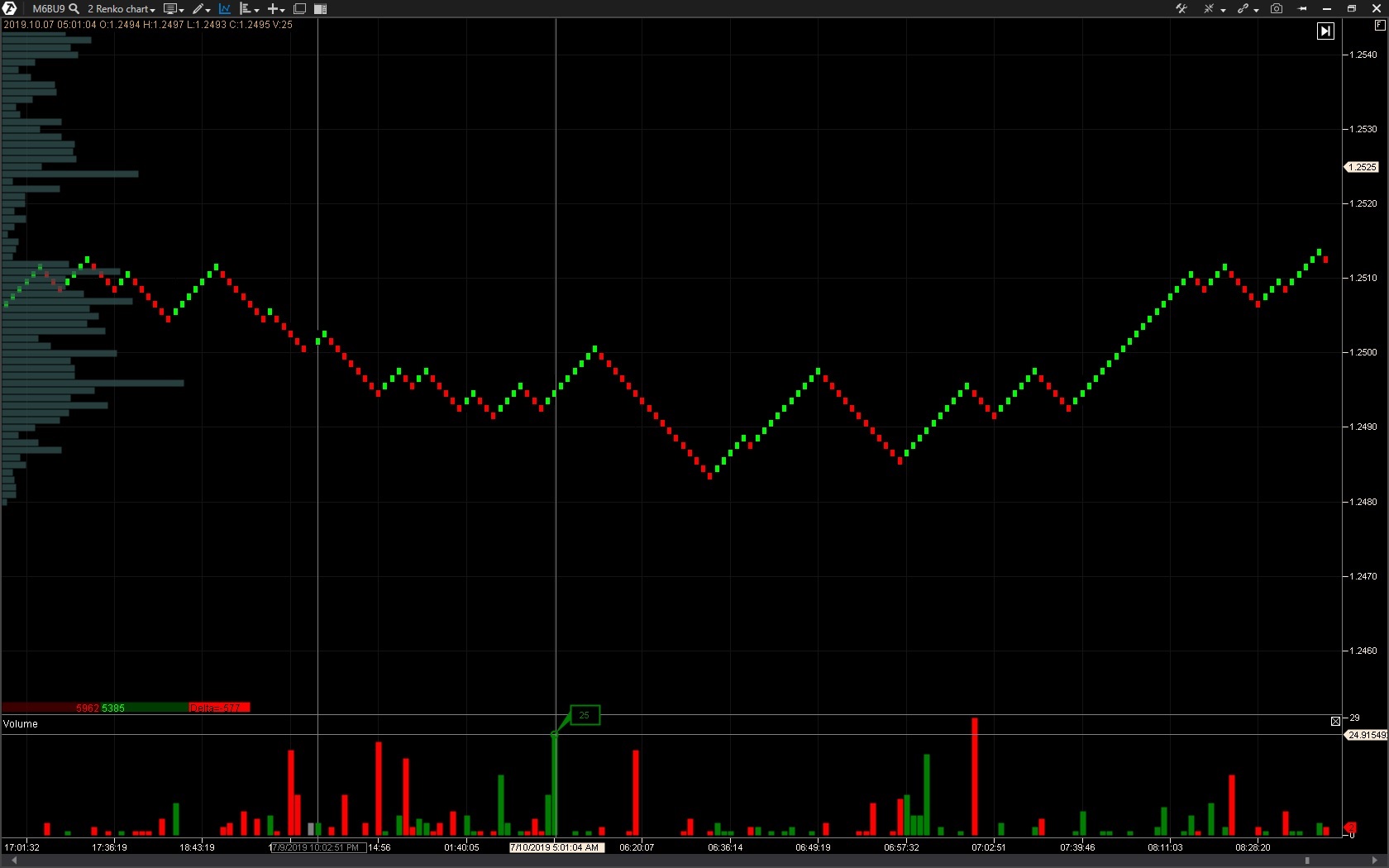This screenshot has height=868, width=1389.
Task: Toggle the blue line chart indicators icon
Action: point(224,9)
